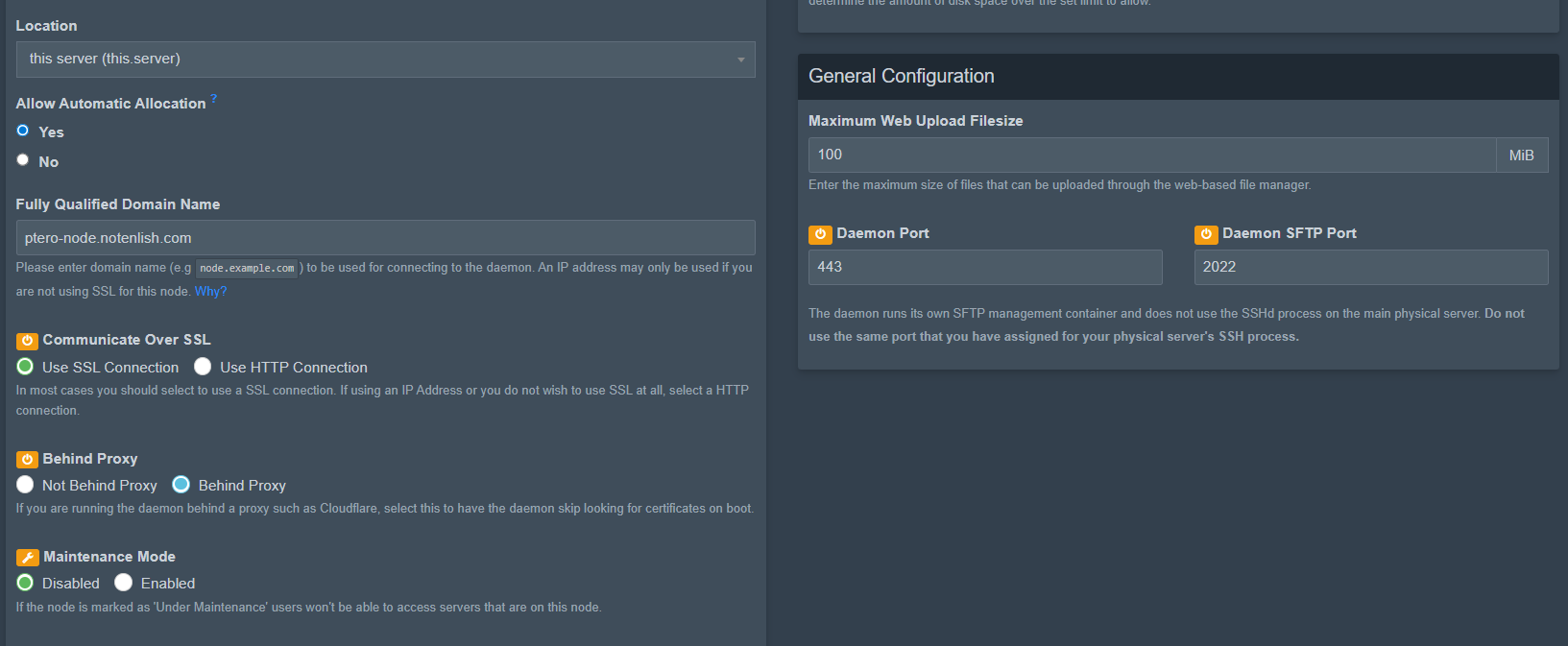The image size is (1568, 646).
Task: Click the orange power icon beside Communicate Over SSL
Action: point(27,341)
